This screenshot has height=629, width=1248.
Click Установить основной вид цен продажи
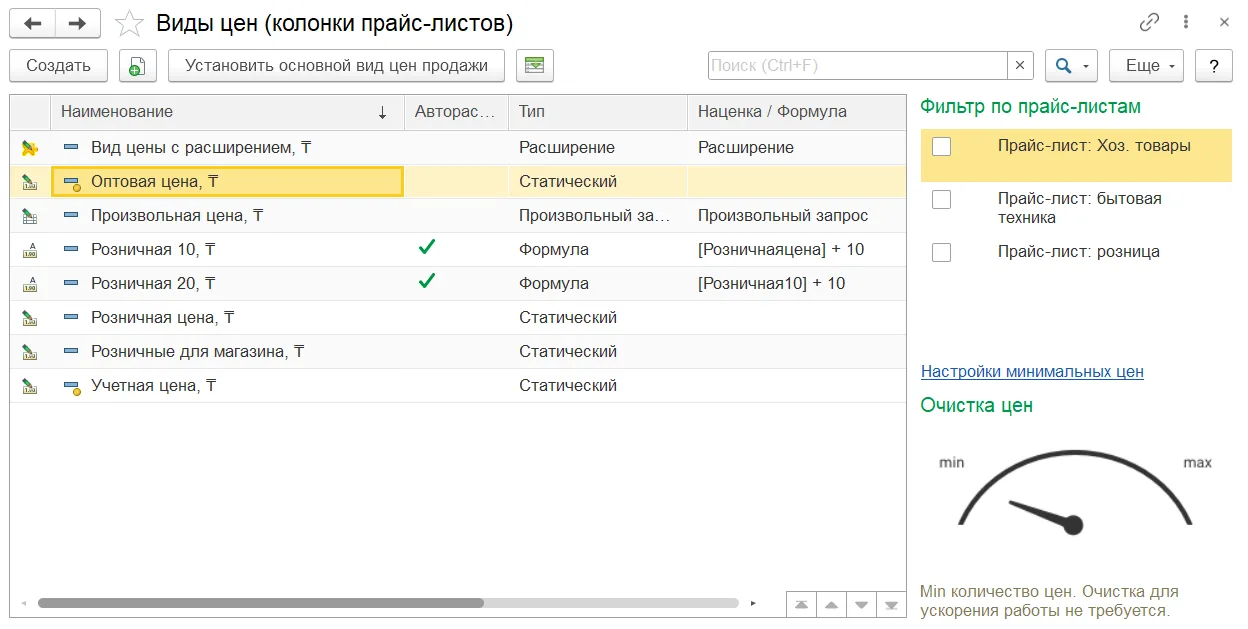click(x=337, y=66)
